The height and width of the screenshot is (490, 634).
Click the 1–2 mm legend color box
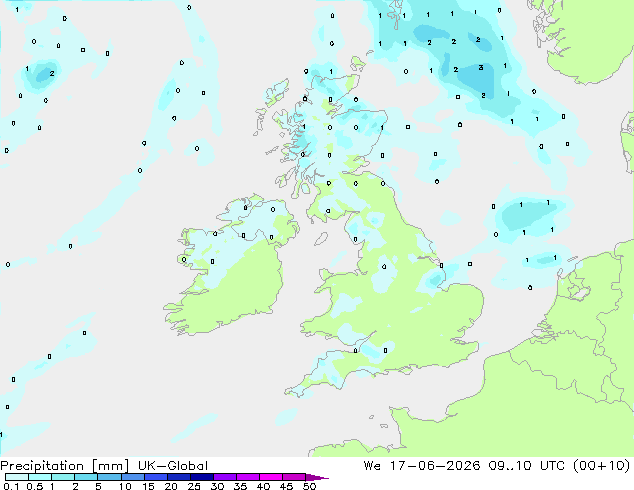coord(63,477)
